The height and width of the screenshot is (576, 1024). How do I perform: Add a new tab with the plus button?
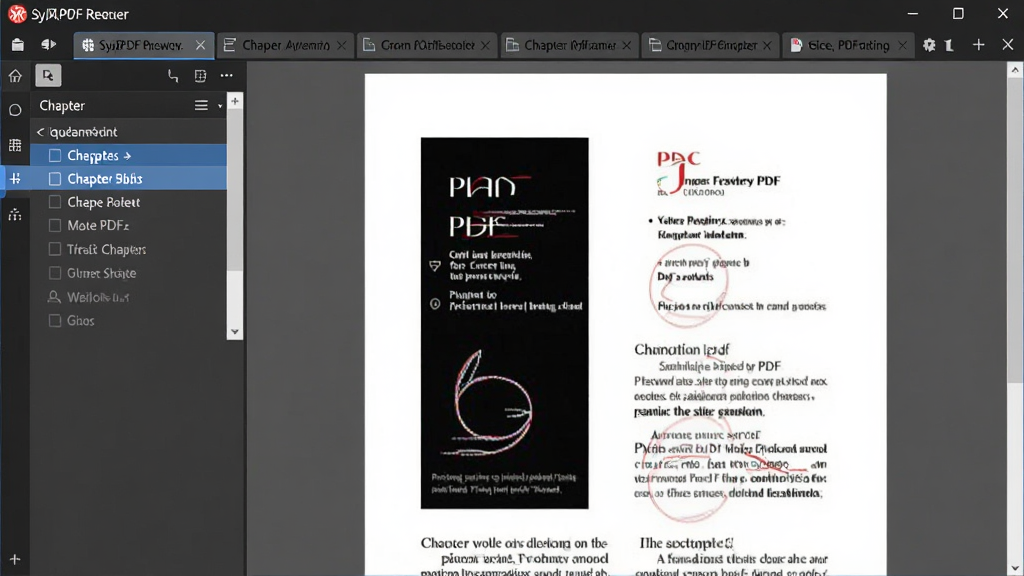coord(978,44)
